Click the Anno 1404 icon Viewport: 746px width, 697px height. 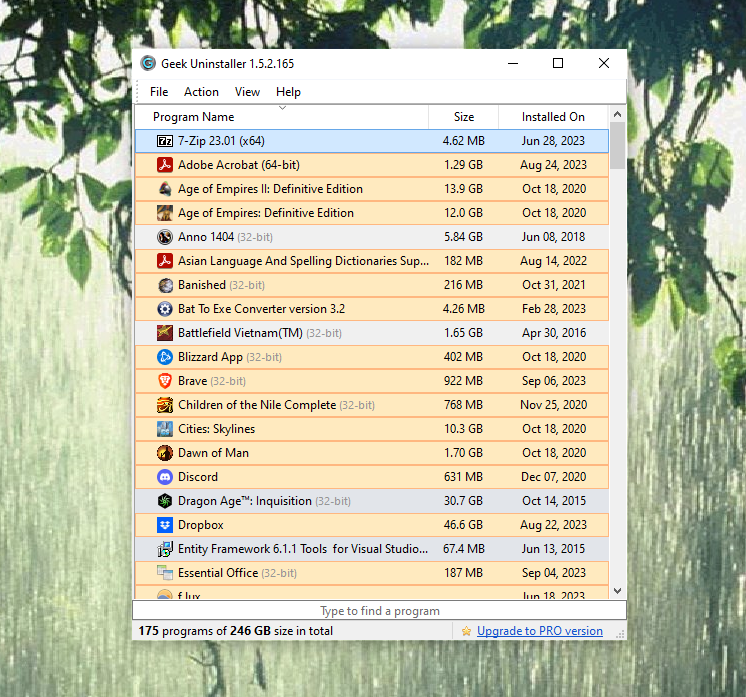pyautogui.click(x=165, y=237)
